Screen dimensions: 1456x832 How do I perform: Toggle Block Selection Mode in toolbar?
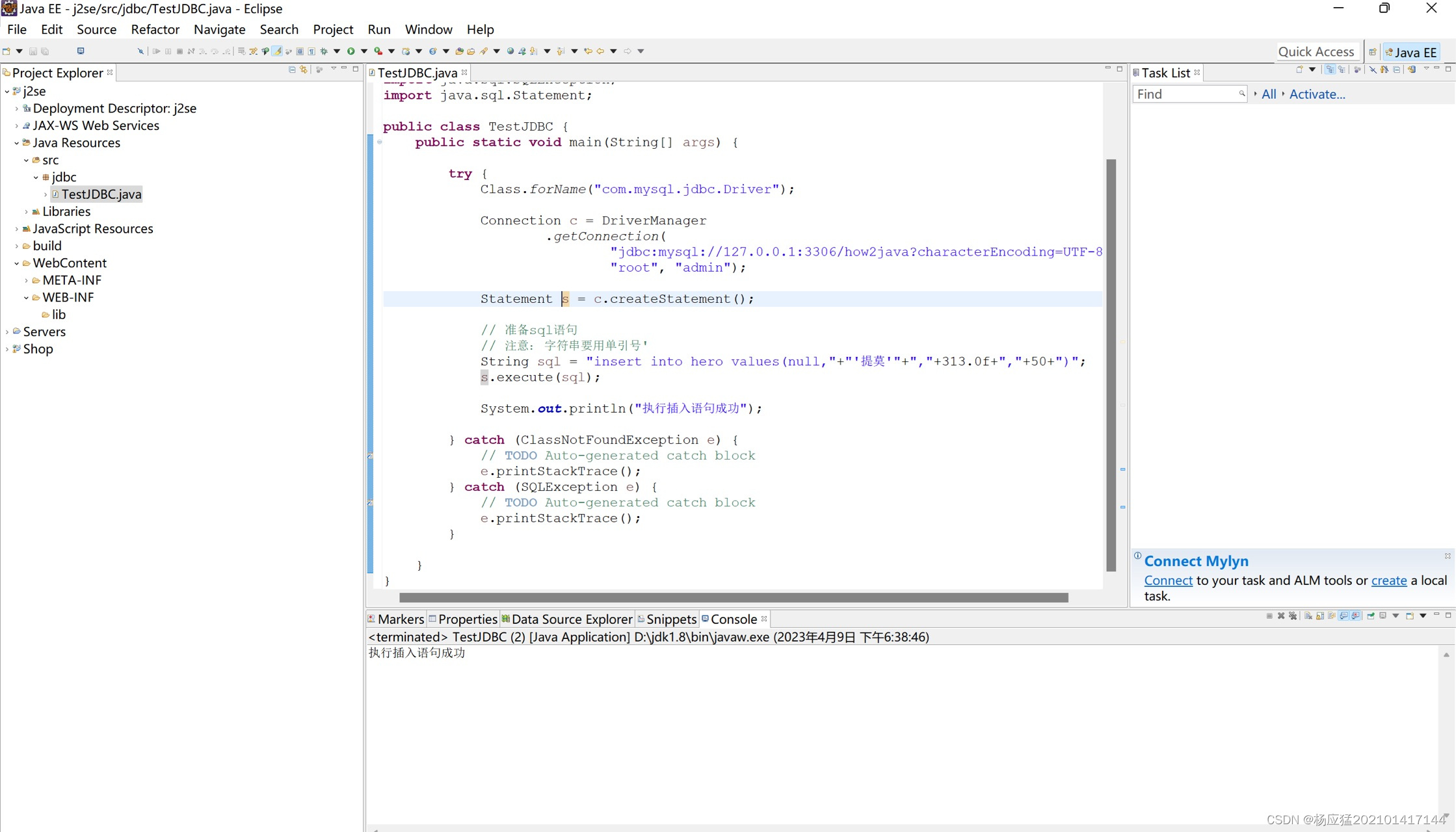click(x=300, y=51)
